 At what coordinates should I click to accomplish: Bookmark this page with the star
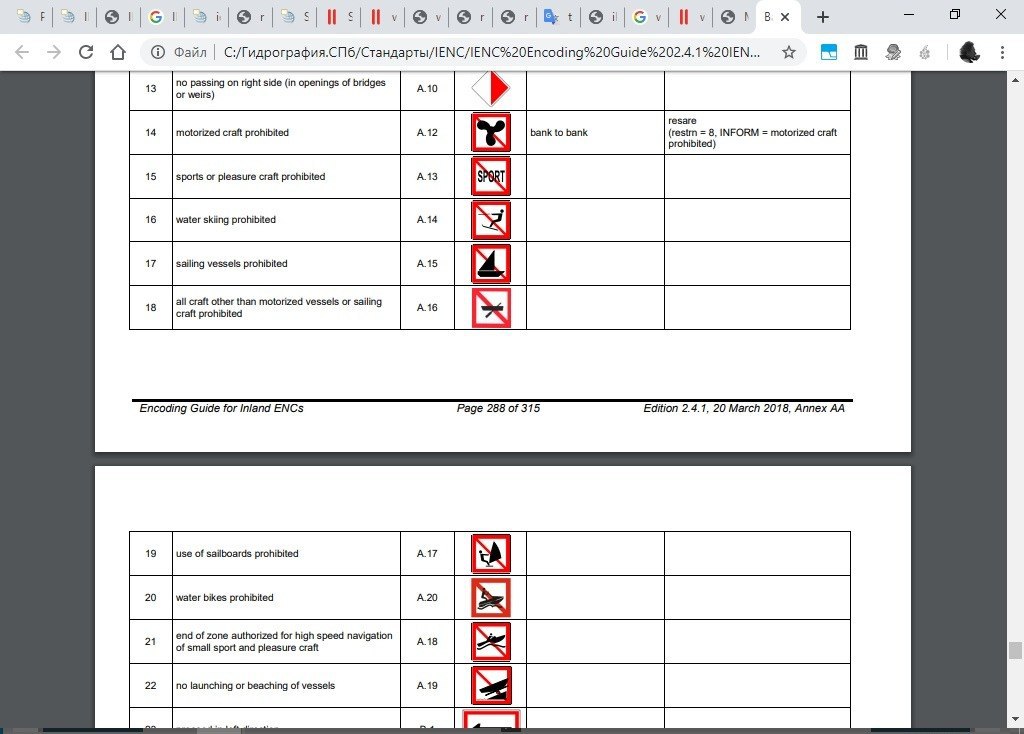(x=789, y=52)
